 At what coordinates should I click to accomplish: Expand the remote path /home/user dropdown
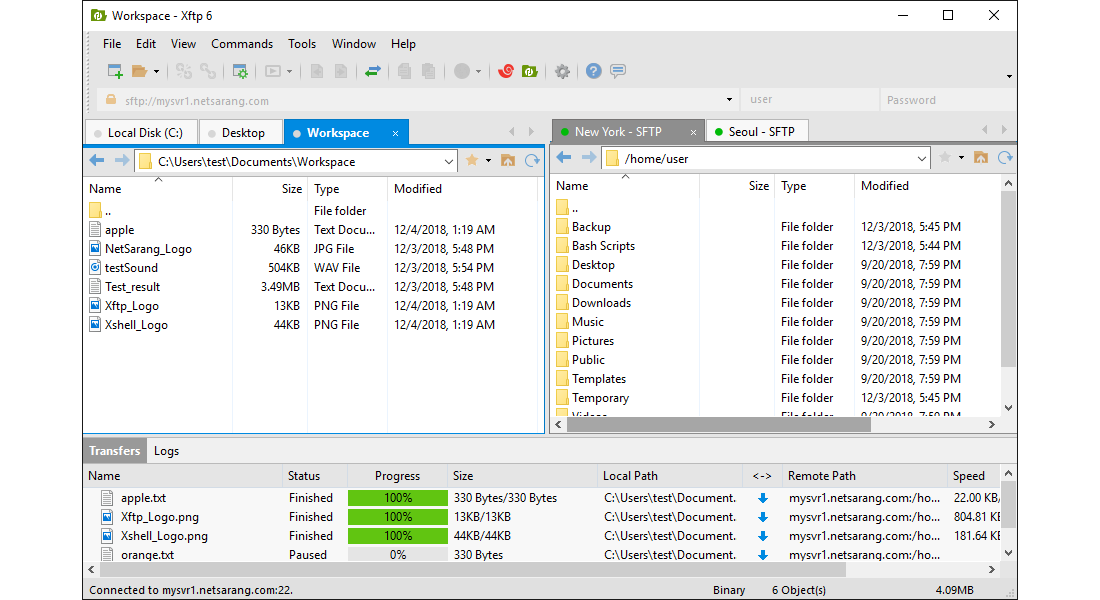click(922, 159)
